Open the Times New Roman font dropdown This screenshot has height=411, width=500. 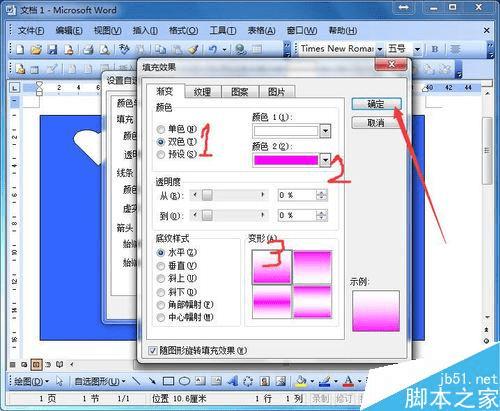380,50
